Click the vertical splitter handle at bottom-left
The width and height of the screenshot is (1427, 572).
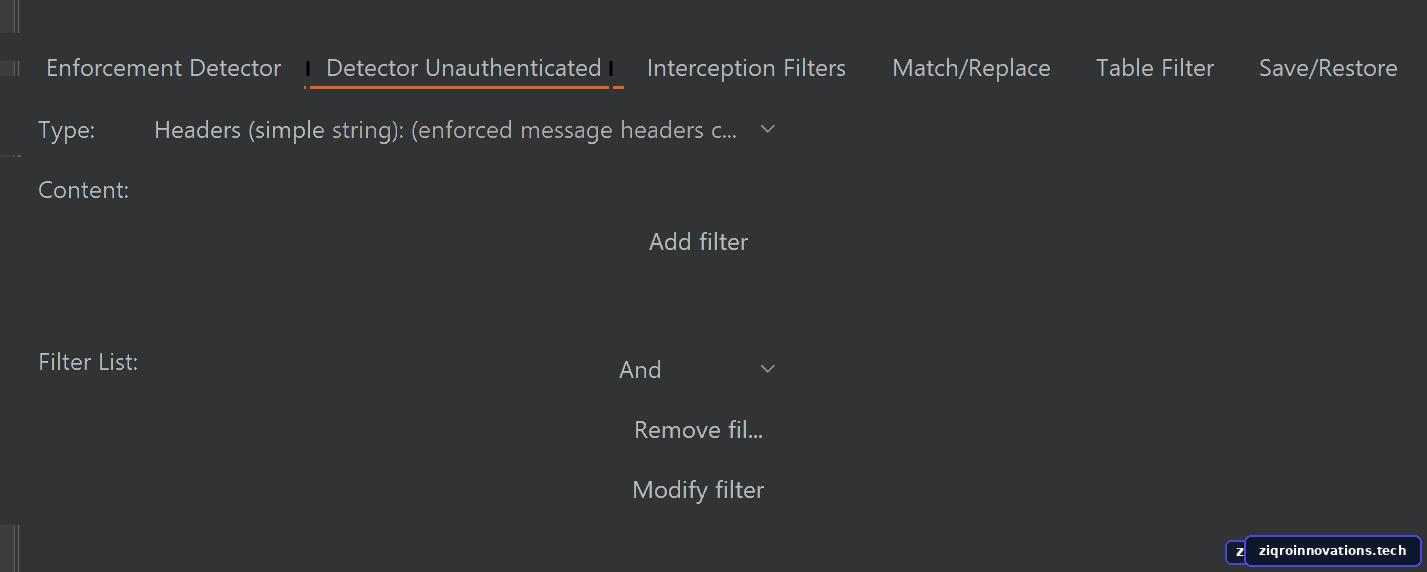point(17,548)
